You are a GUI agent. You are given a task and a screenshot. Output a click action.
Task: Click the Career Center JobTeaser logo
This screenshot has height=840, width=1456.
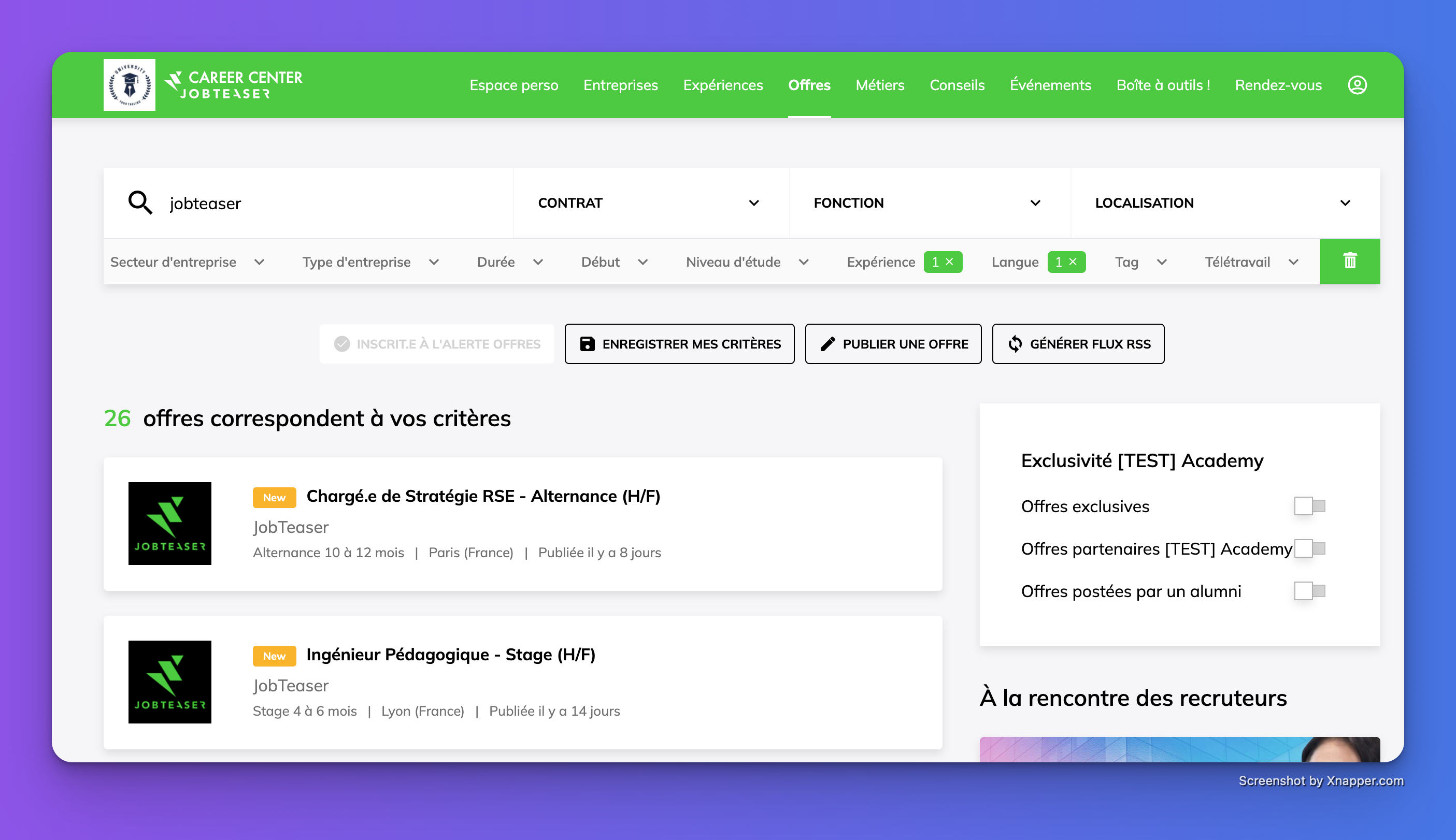[233, 85]
